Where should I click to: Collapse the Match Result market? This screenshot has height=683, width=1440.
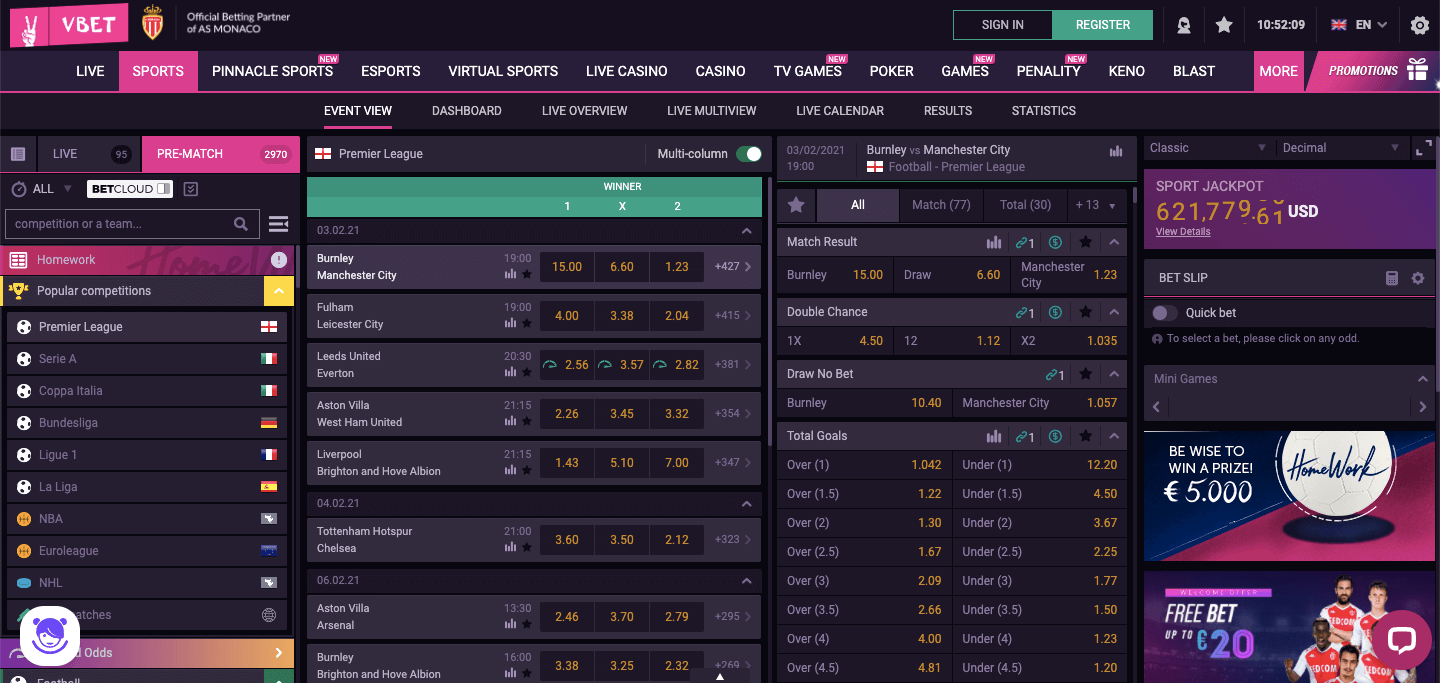(1114, 242)
